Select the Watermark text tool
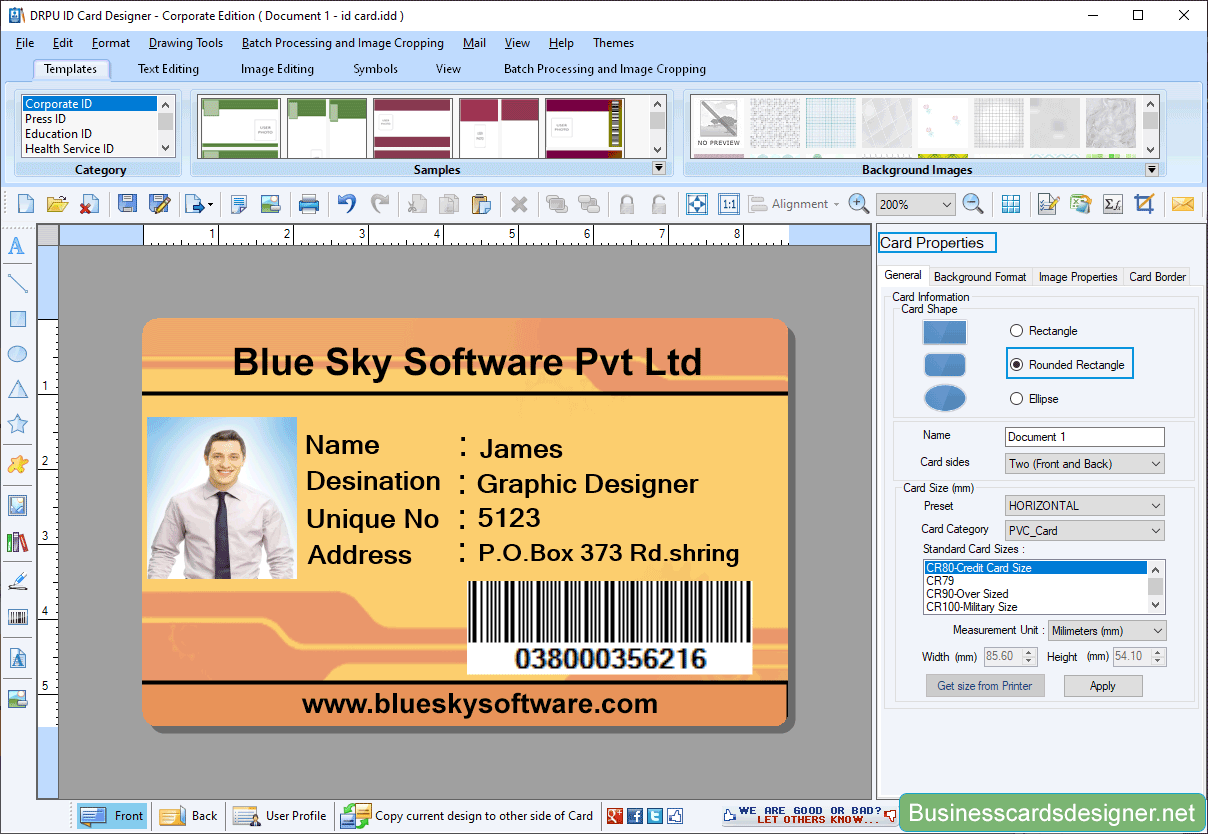Image resolution: width=1208 pixels, height=834 pixels. pyautogui.click(x=17, y=658)
